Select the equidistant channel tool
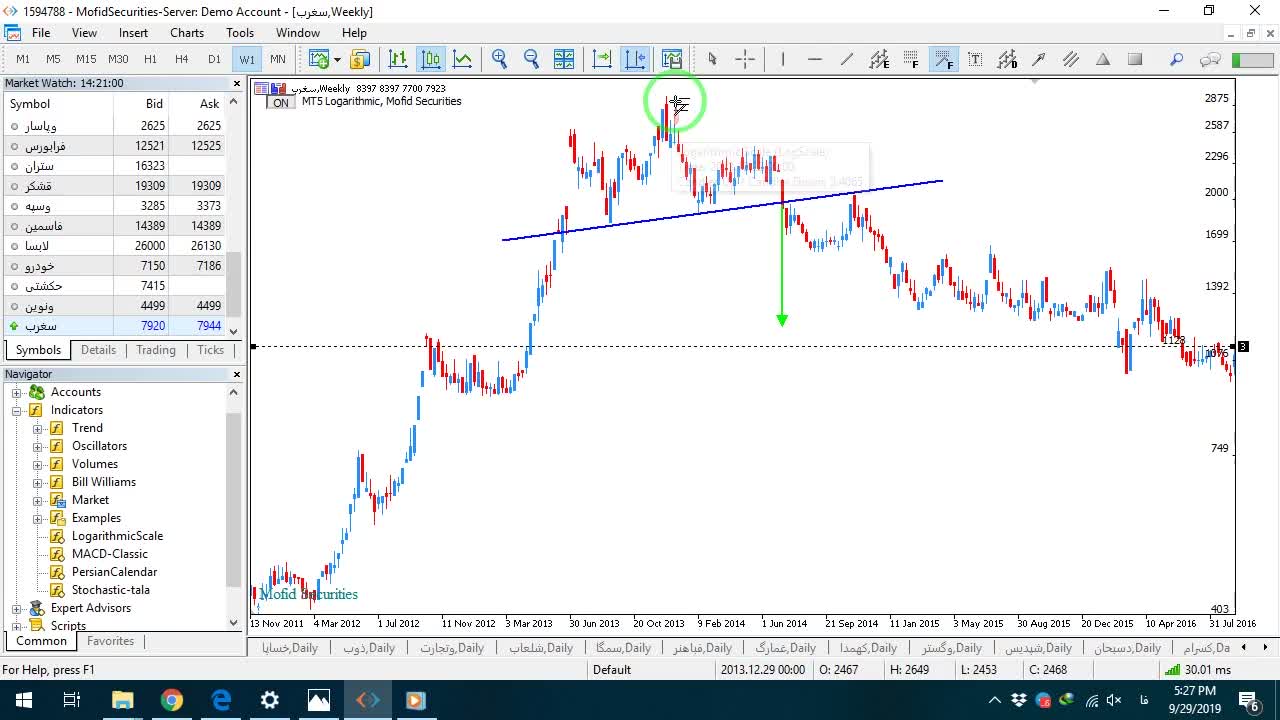1280x720 pixels. (x=879, y=59)
